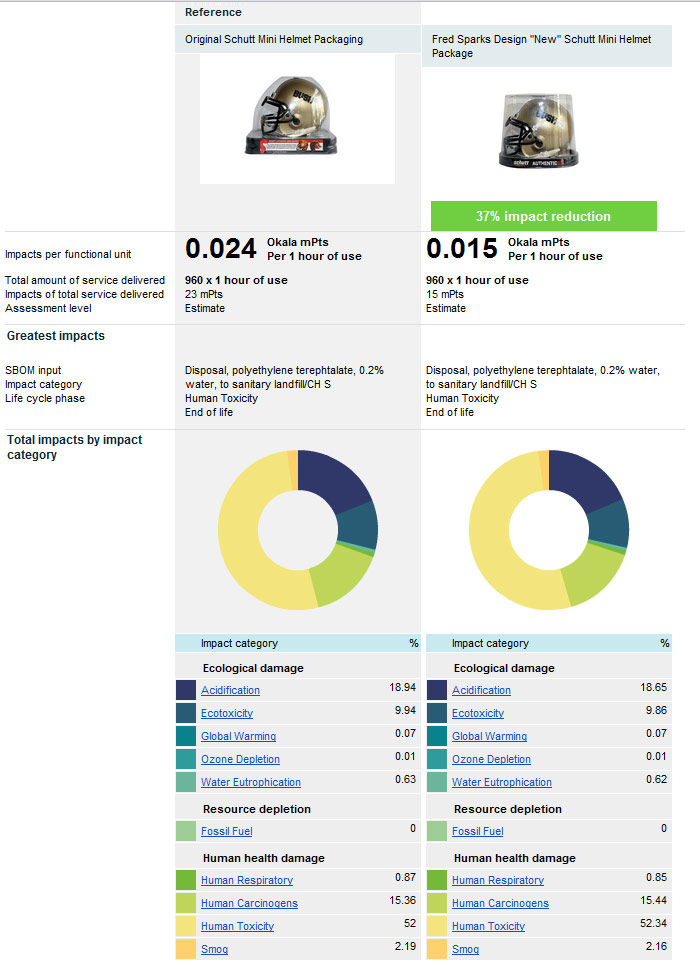Screen dimensions: 700x967
Task: Open Water Eutrophication link in Original packaging column
Action: pos(250,782)
